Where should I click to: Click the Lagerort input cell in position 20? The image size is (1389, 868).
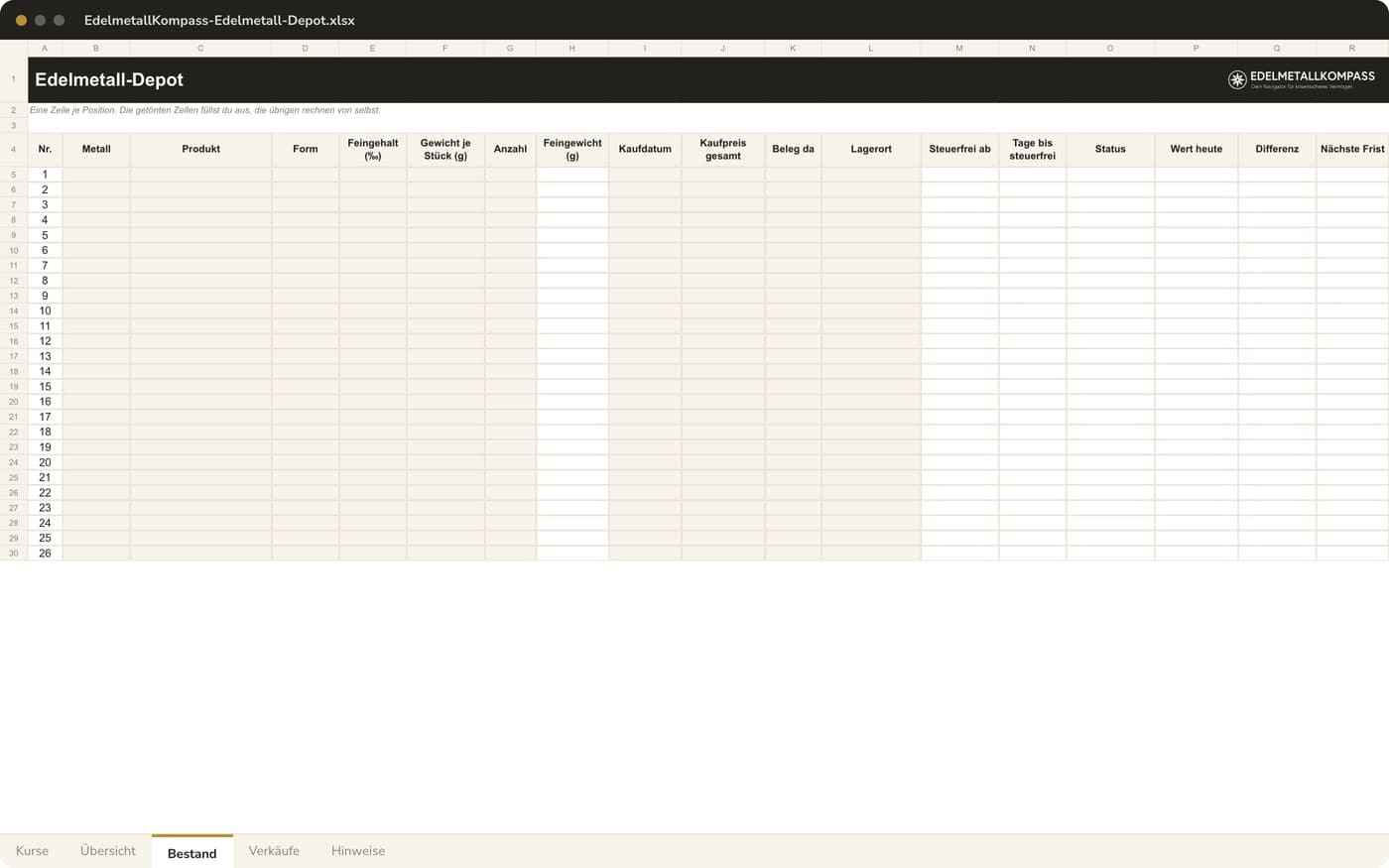point(871,462)
